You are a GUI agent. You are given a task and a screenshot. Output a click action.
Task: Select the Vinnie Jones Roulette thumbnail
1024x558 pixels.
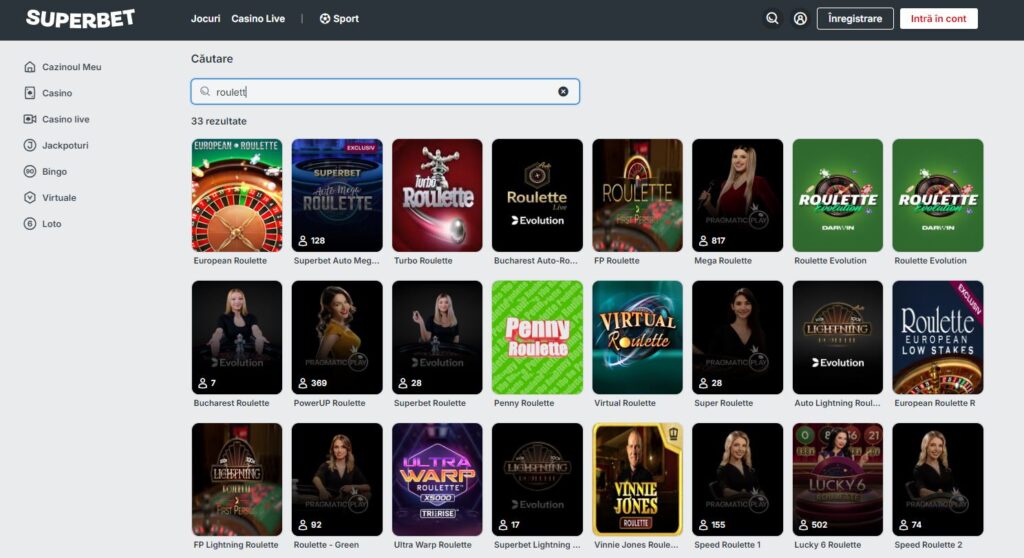[637, 479]
